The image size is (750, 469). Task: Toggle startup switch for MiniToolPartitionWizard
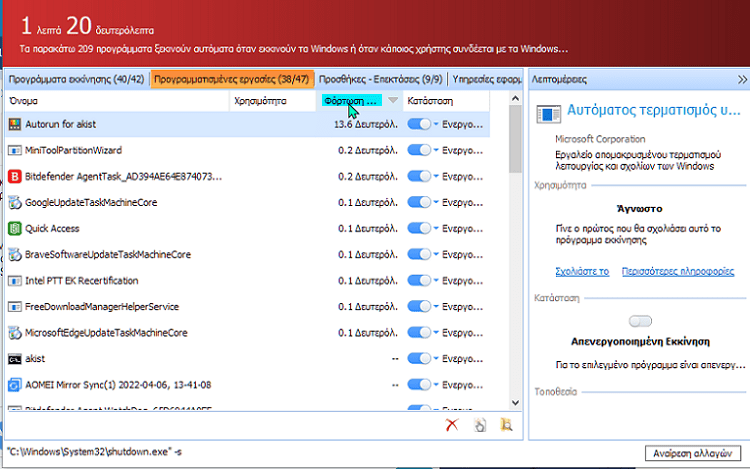[419, 150]
